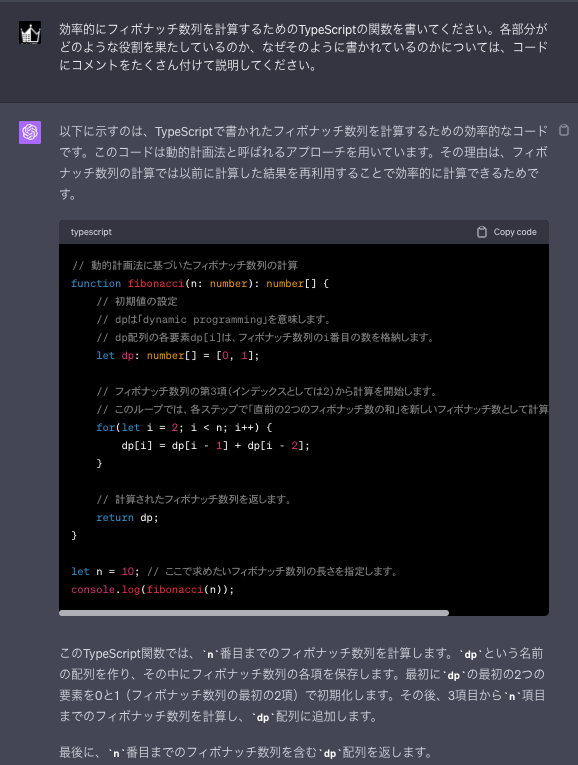Viewport: 578px width, 765px height.
Task: Click the Copy code button
Action: [507, 232]
